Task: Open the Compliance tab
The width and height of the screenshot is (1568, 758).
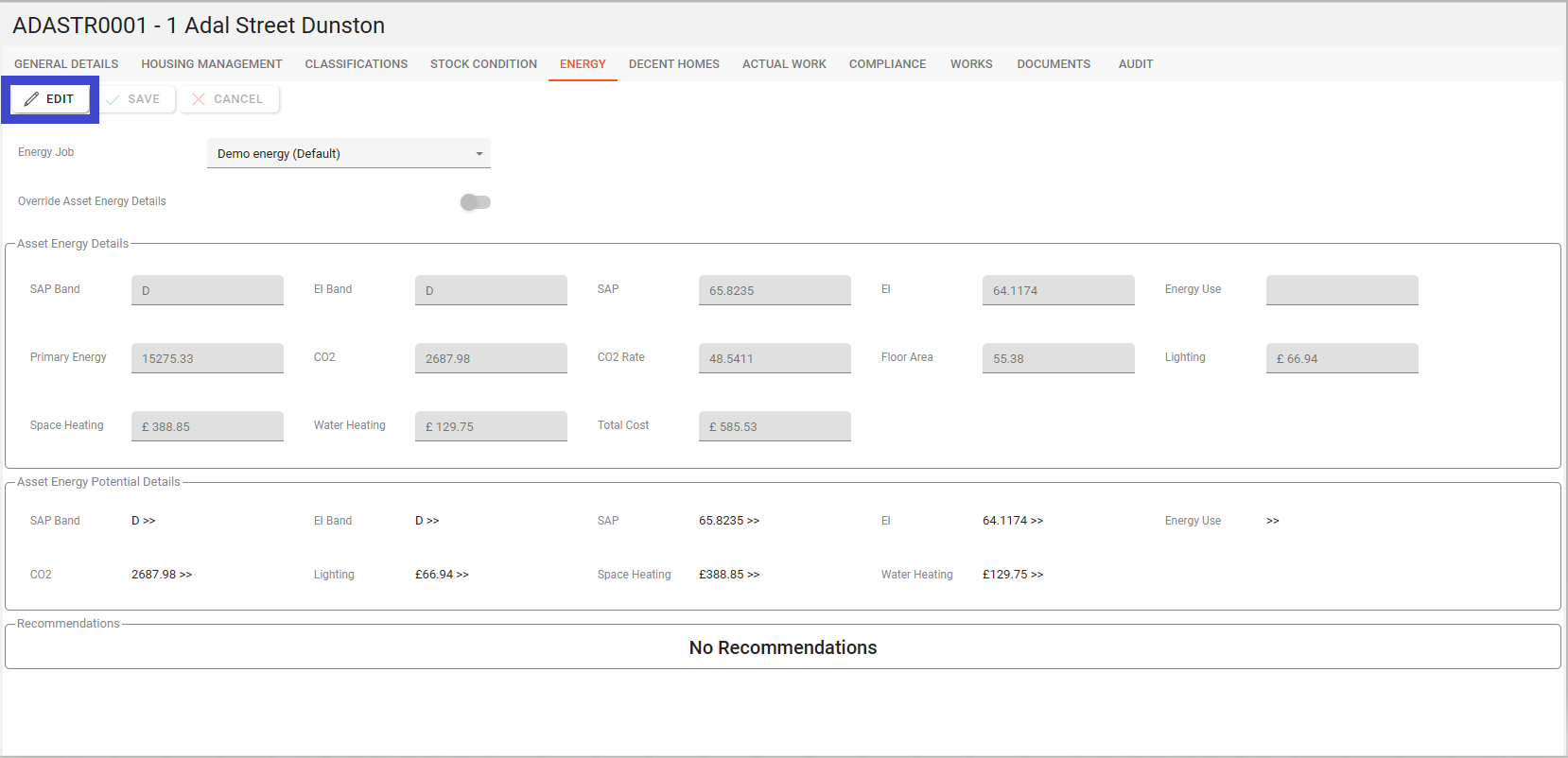Action: (x=887, y=64)
